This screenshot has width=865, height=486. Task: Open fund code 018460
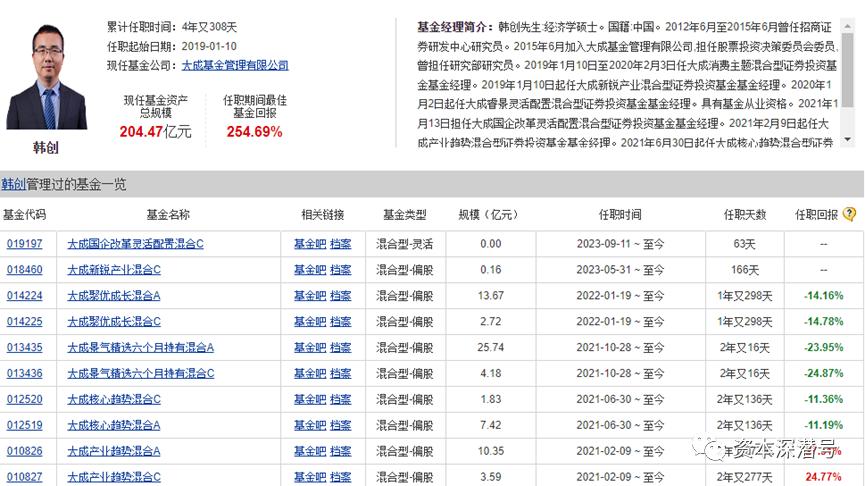tap(24, 270)
